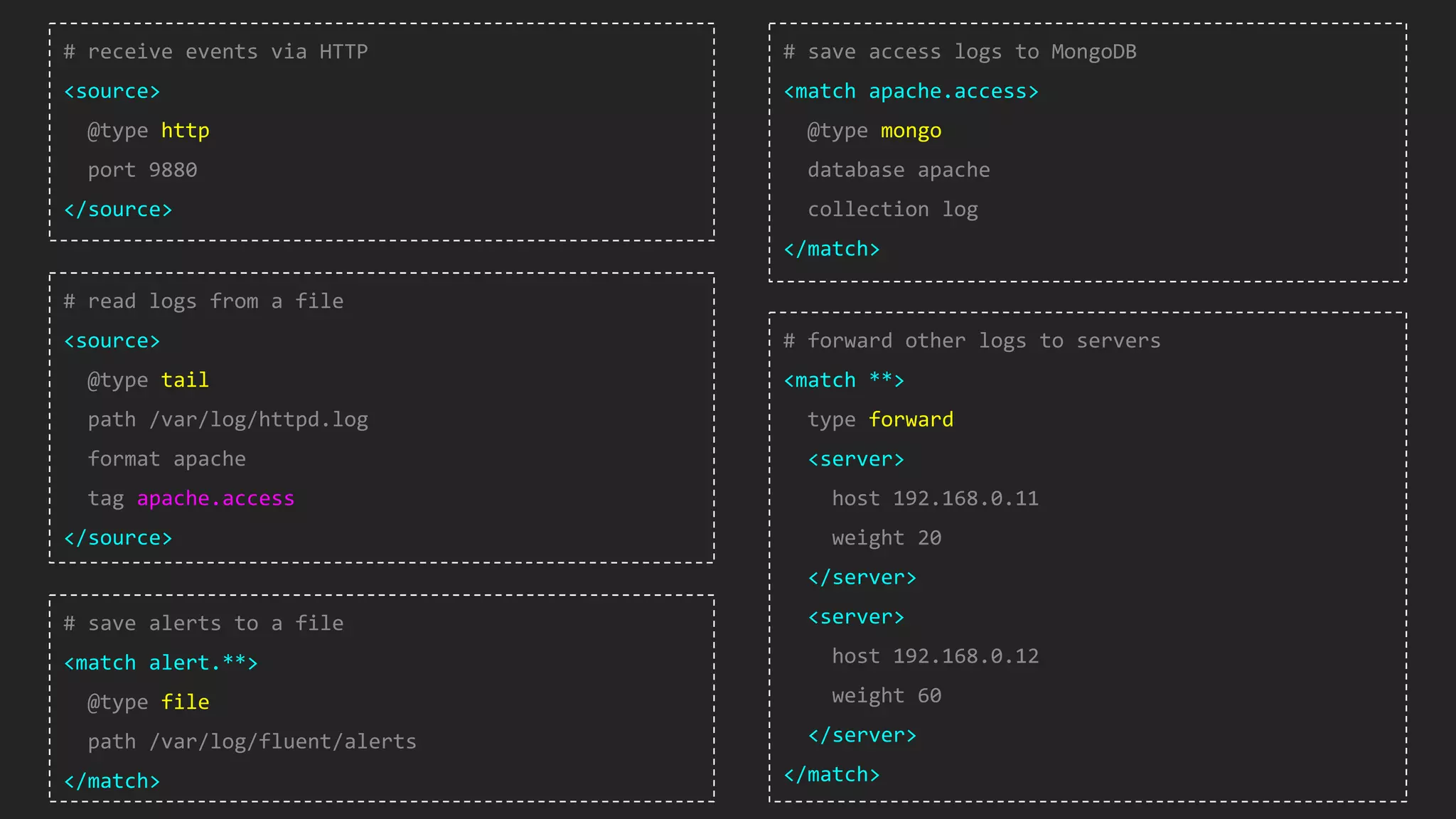This screenshot has height=819, width=1456.
Task: Click the '</match>' closing tag after the alerts path
Action: tap(112, 781)
